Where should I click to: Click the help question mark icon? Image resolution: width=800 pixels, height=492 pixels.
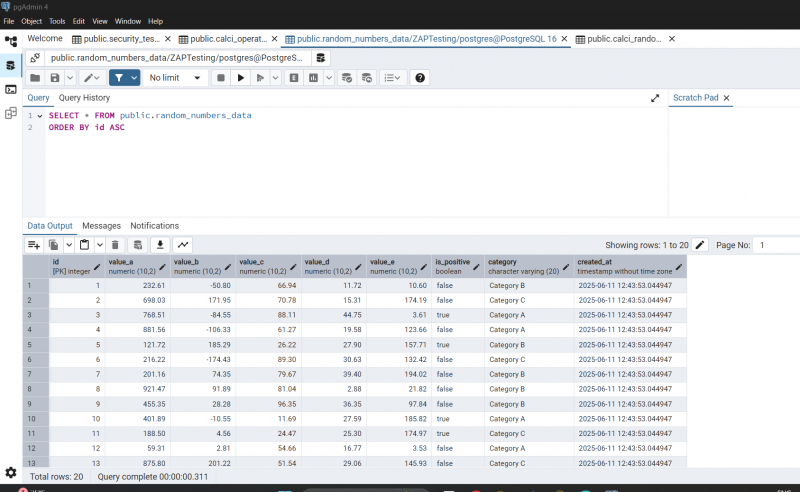[x=420, y=77]
